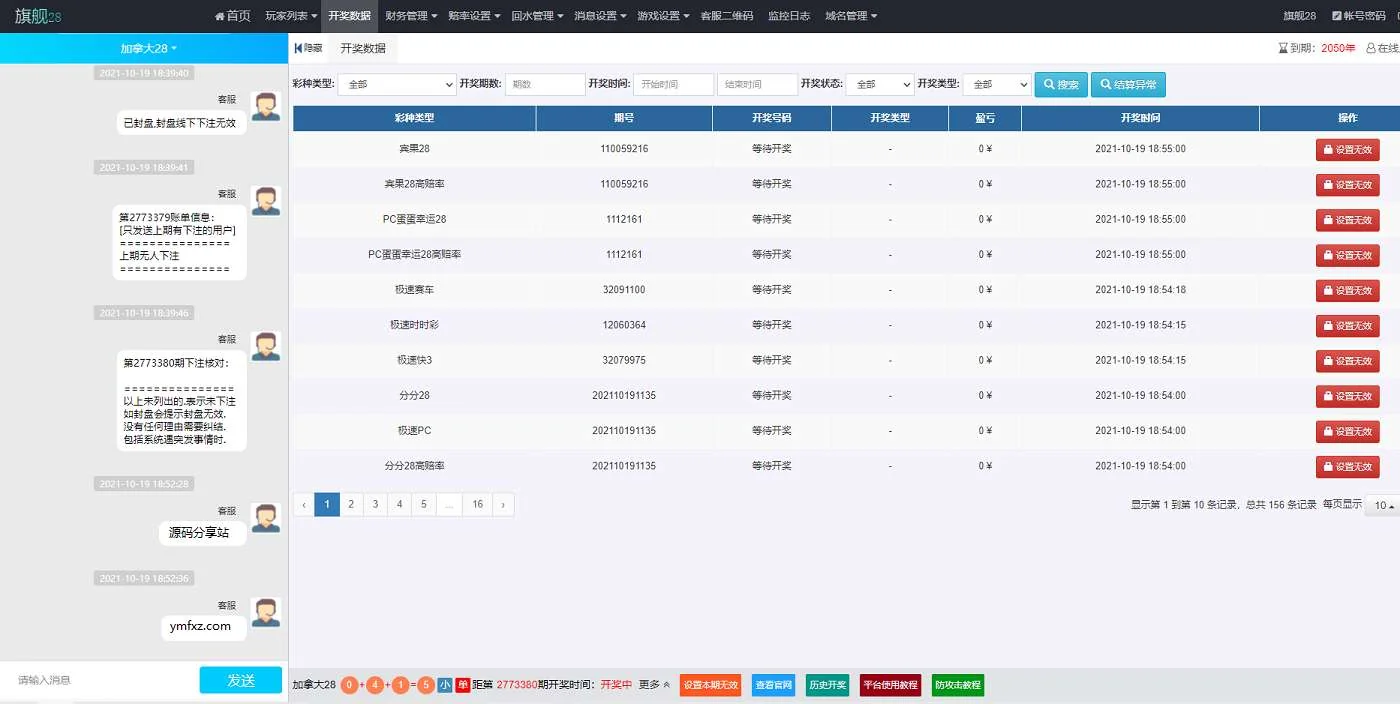Click the 历史开奖 button at the bottom
Image resolution: width=1400 pixels, height=704 pixels.
point(826,685)
